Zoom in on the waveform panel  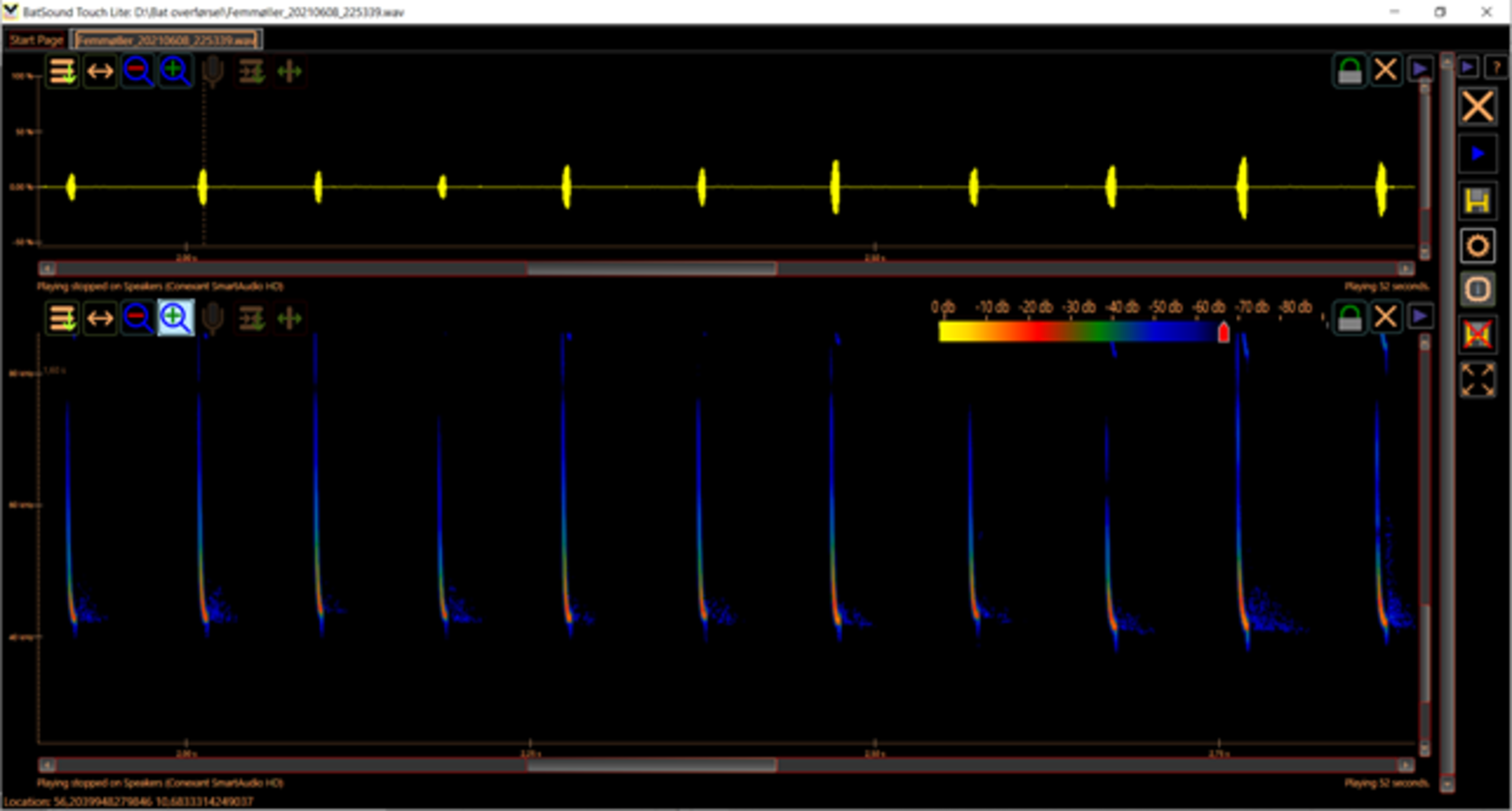click(175, 71)
